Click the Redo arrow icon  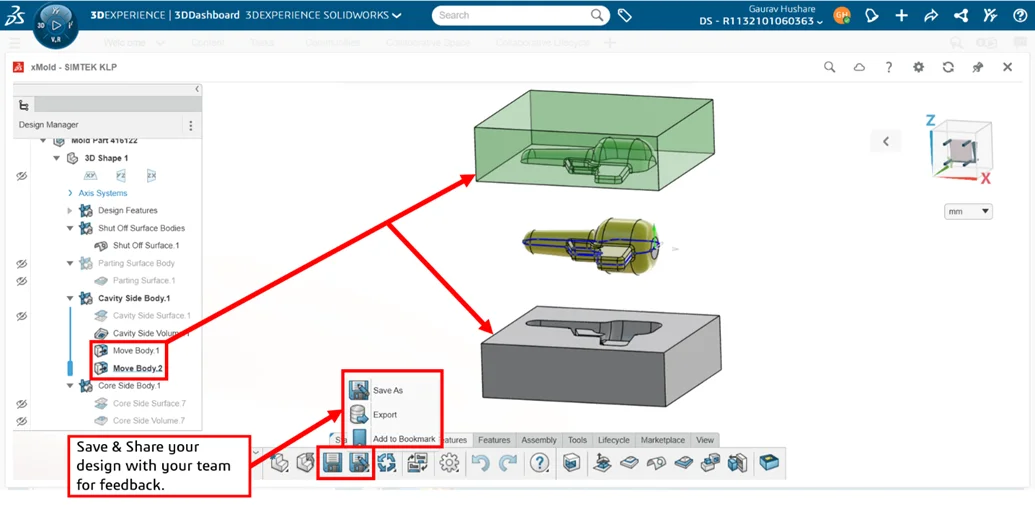pyautogui.click(x=507, y=463)
